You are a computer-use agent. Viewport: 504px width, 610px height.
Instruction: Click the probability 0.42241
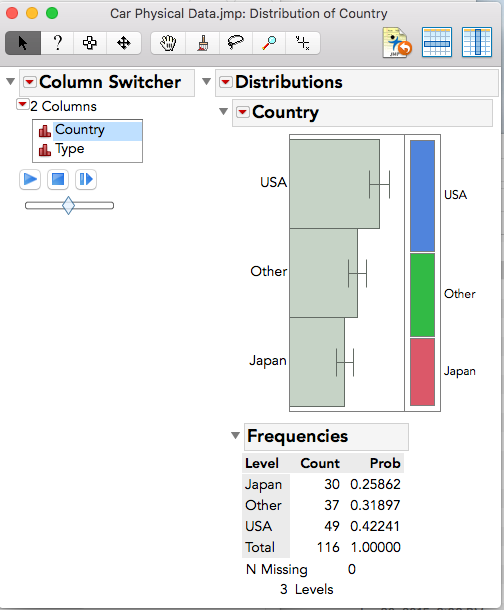coord(375,526)
